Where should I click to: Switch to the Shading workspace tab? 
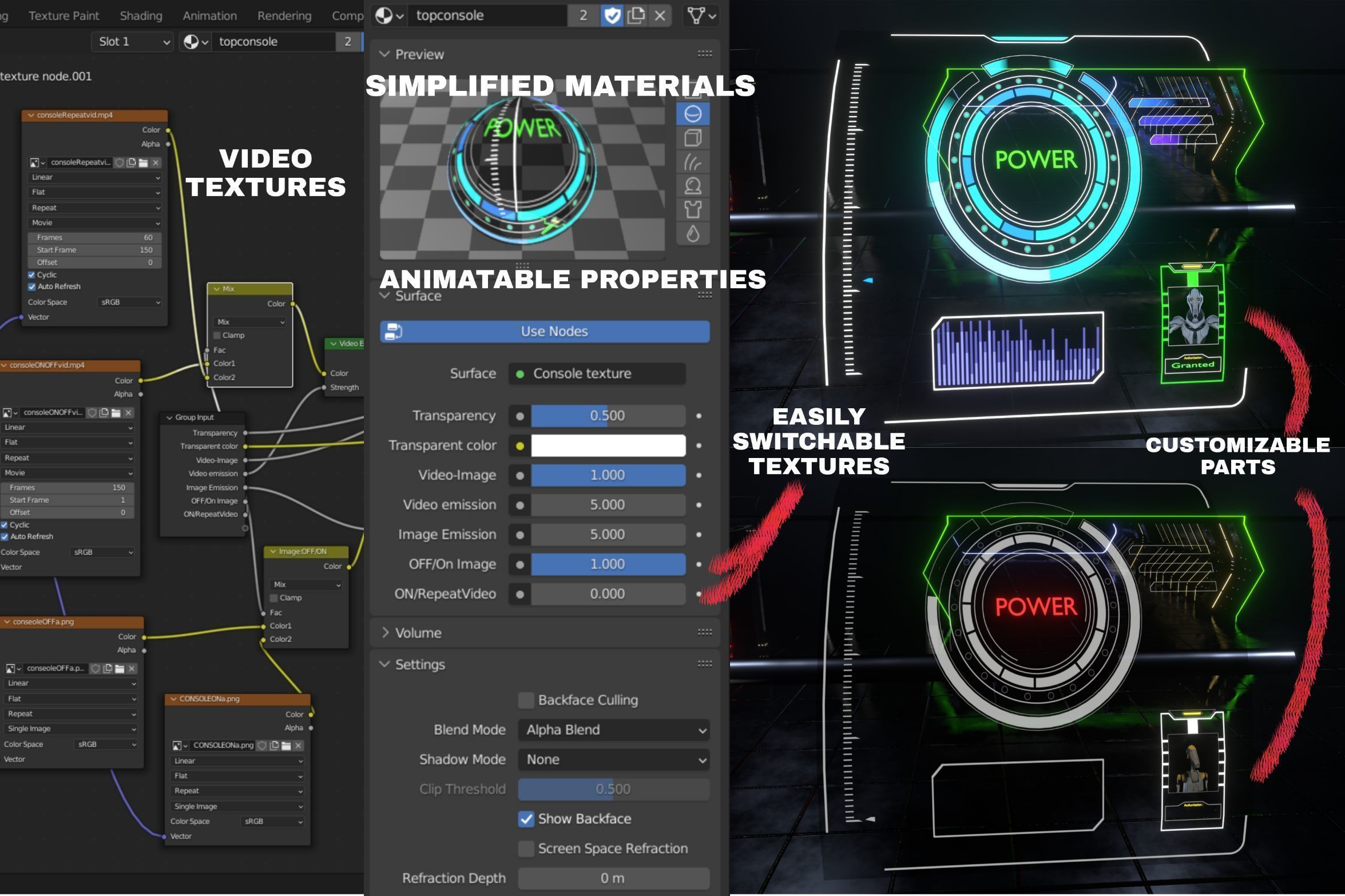pos(141,16)
